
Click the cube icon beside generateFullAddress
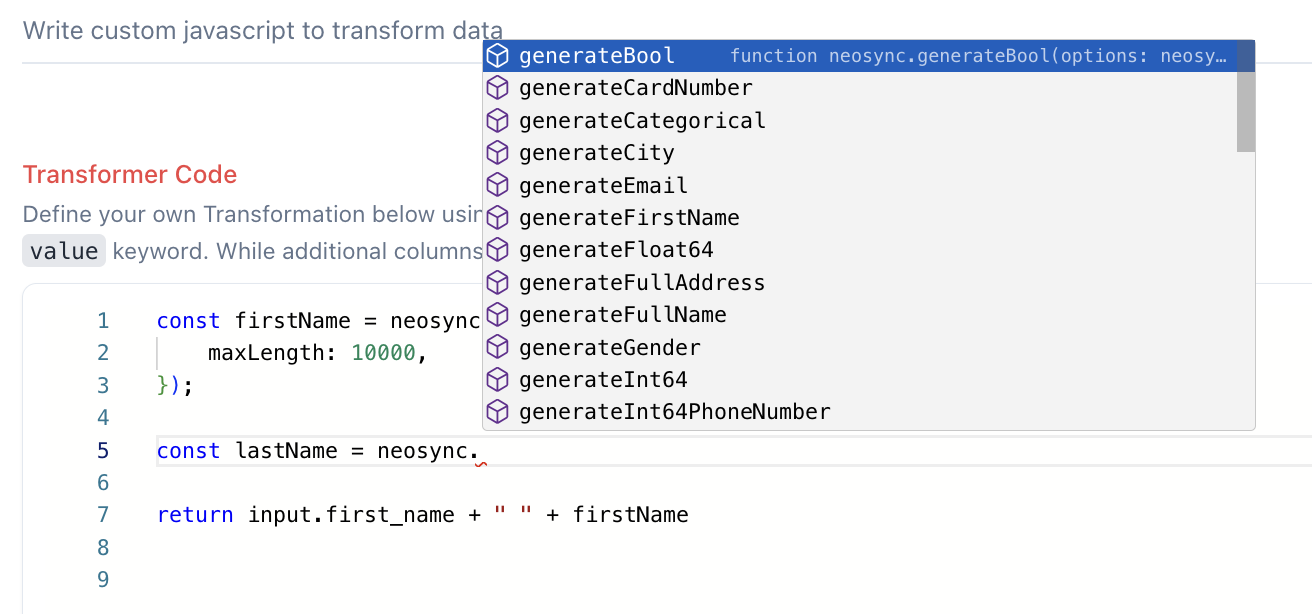[497, 283]
